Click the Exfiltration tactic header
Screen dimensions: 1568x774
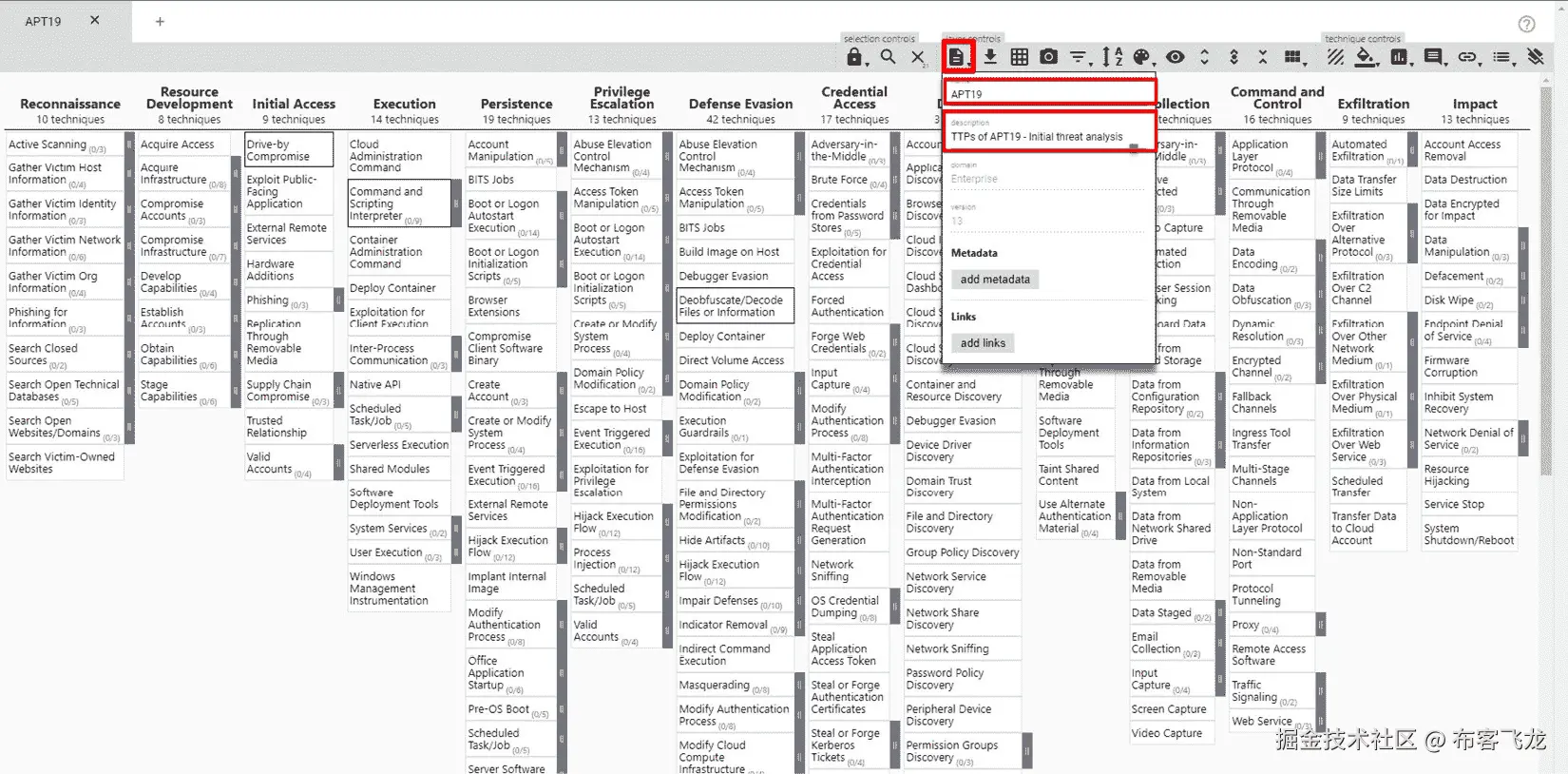click(x=1373, y=105)
